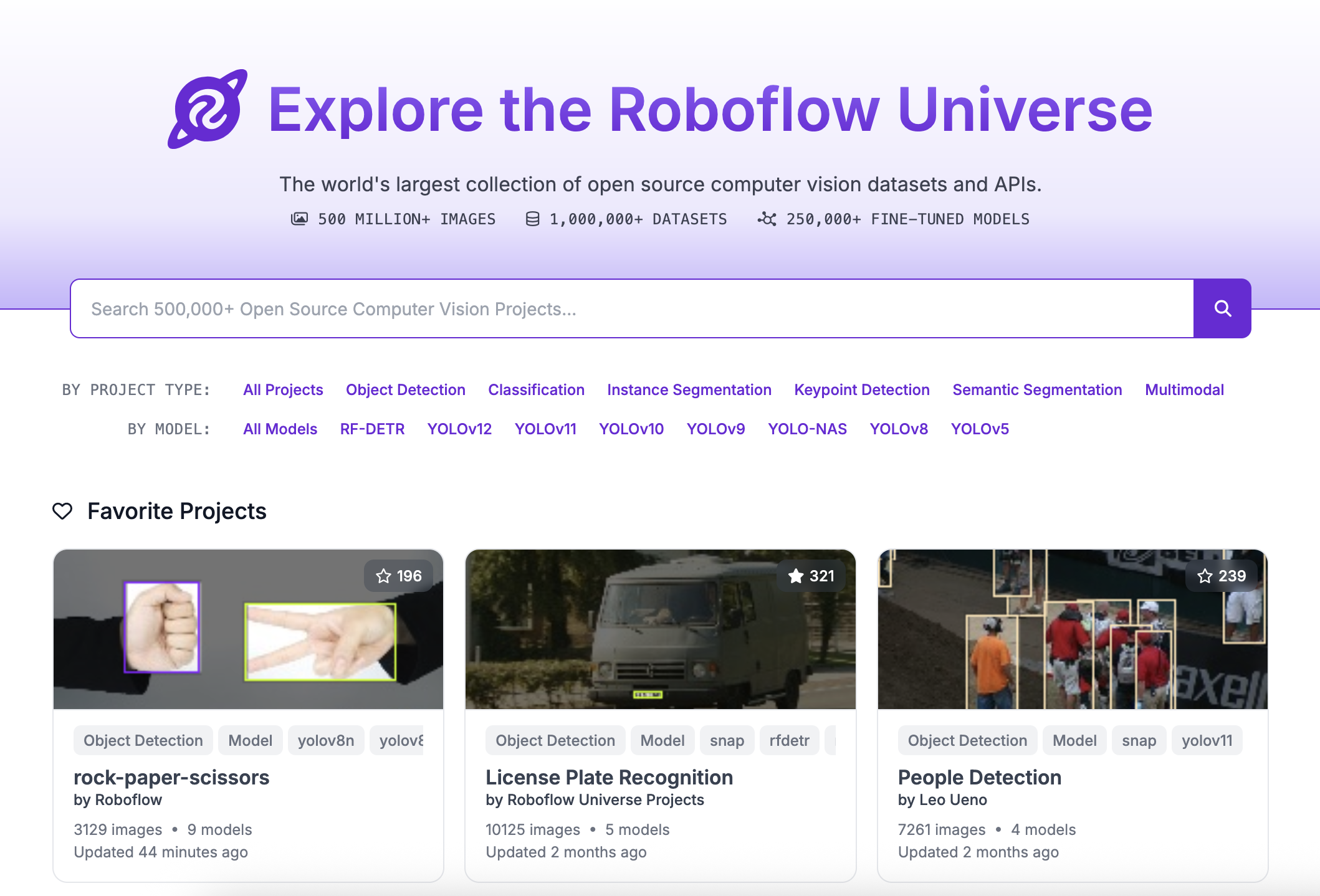Viewport: 1320px width, 896px height.
Task: Click the Roboflow Universe planet logo
Action: click(x=206, y=110)
